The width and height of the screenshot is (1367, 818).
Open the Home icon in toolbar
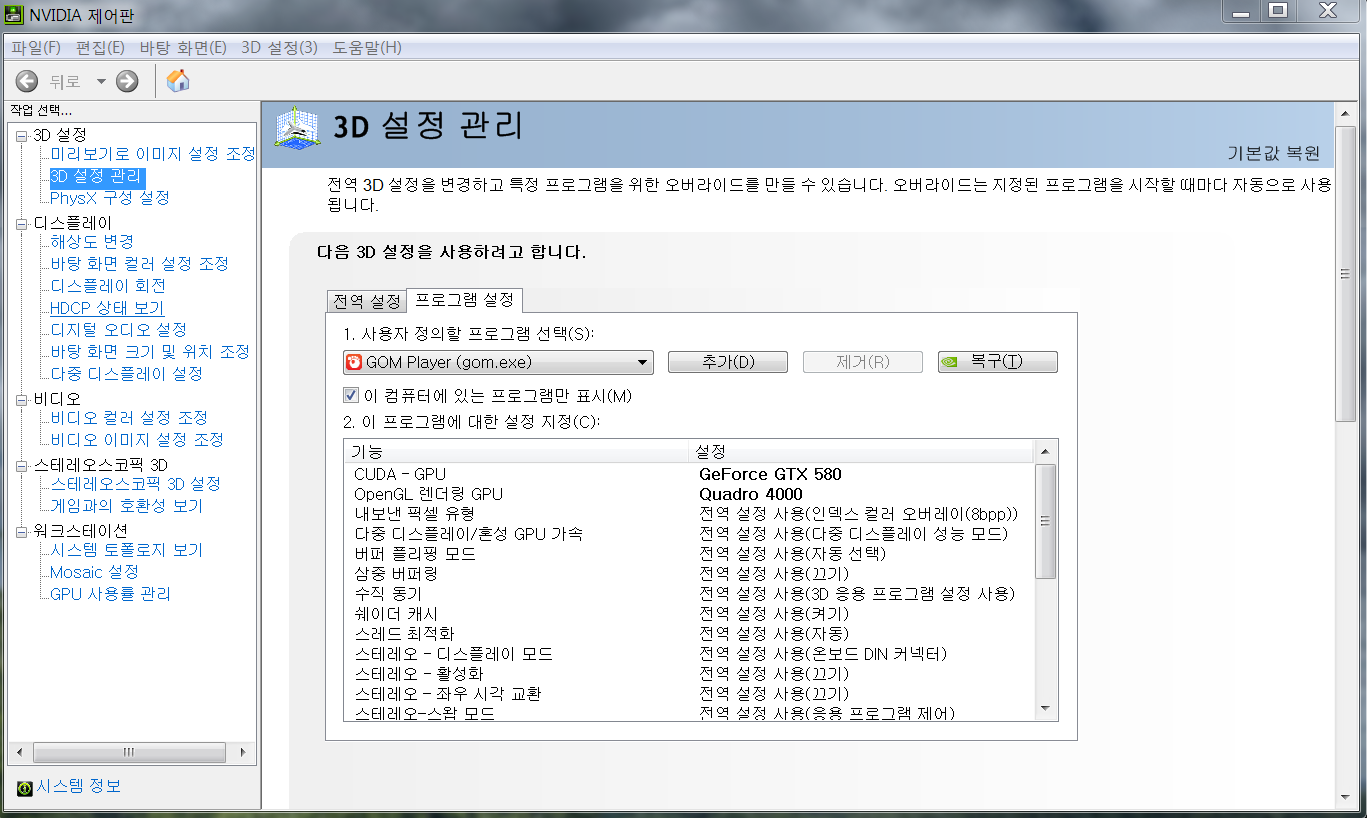click(178, 81)
